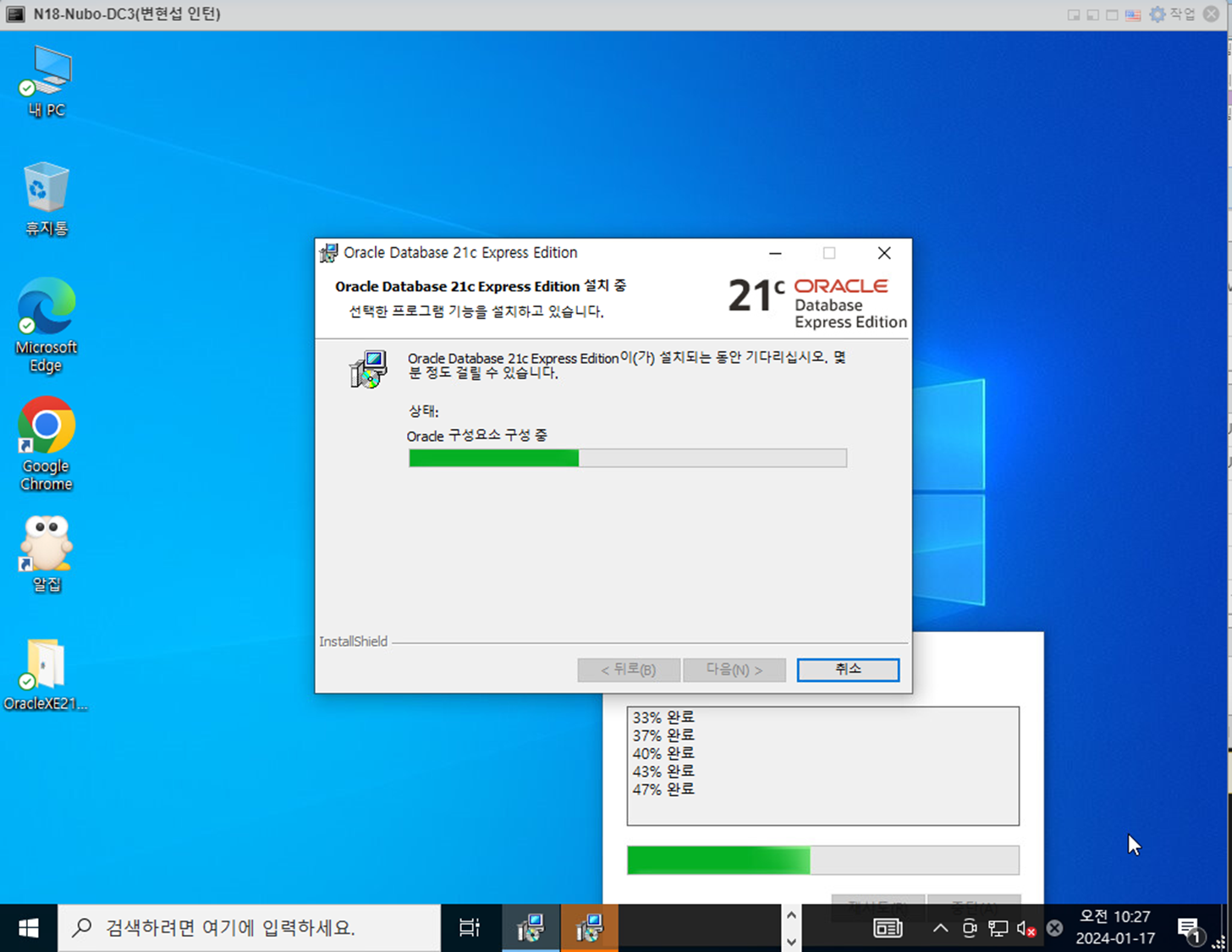
Task: Click the '33% 완료' log line
Action: pos(663,717)
